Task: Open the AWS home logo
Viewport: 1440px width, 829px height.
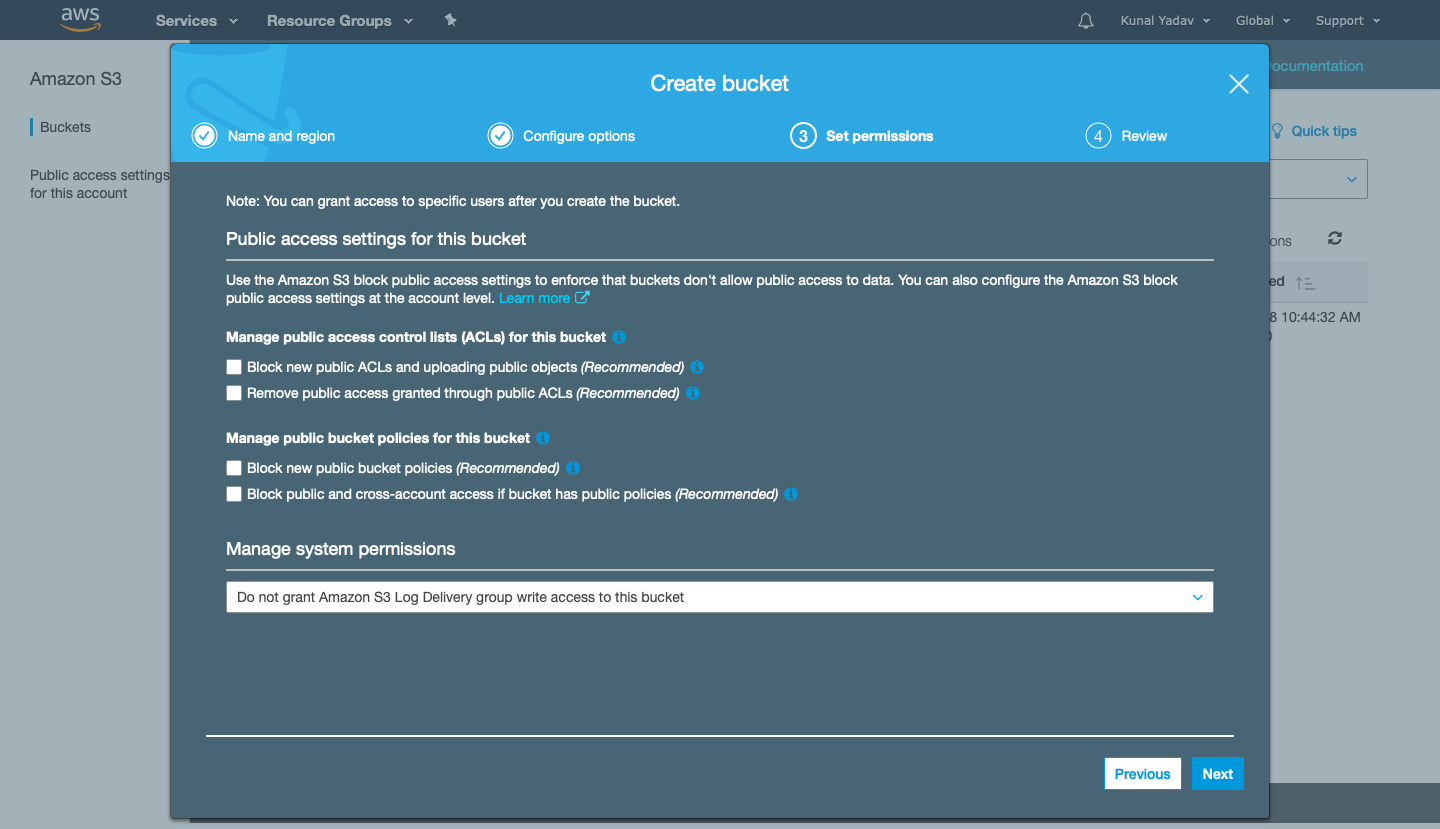Action: coord(81,20)
